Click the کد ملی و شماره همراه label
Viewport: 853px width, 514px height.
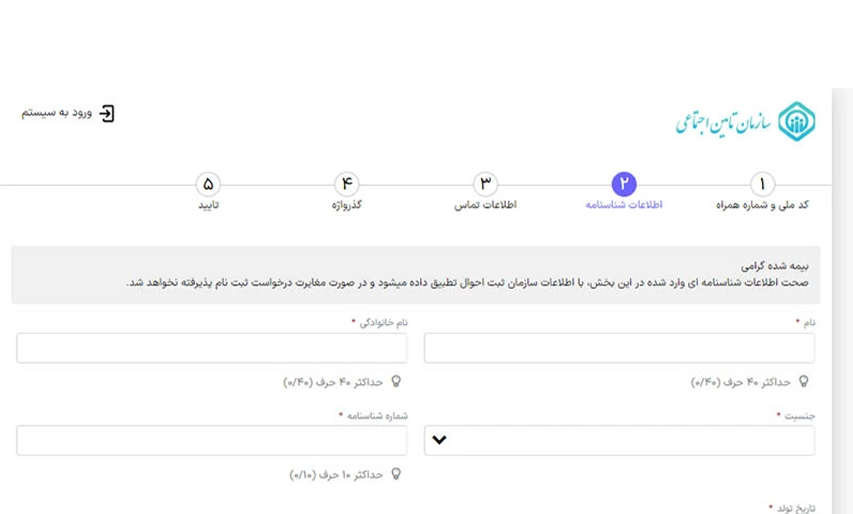pyautogui.click(x=762, y=205)
